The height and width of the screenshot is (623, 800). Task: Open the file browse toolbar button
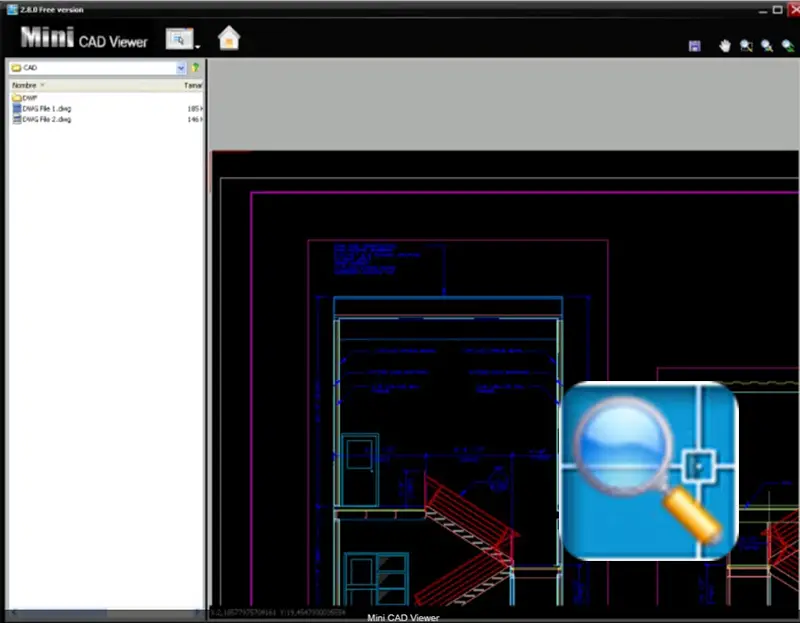(x=179, y=39)
